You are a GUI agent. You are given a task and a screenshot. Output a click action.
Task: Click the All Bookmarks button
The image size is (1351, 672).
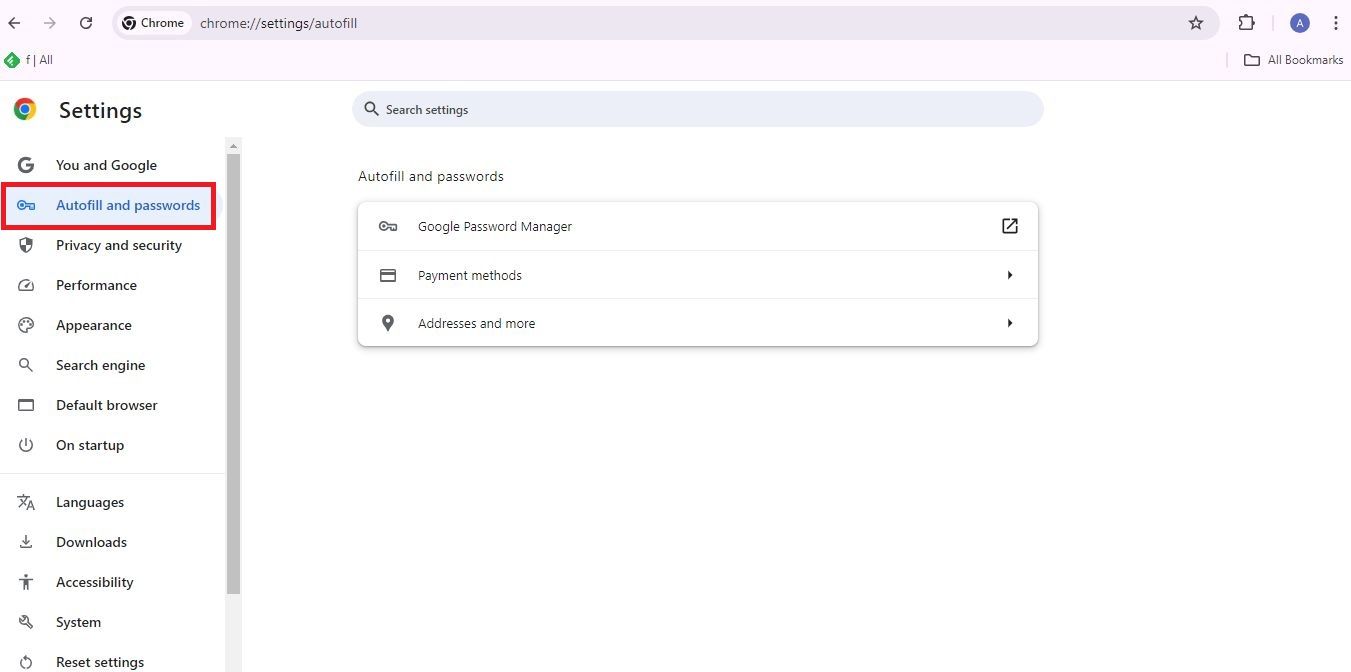1293,59
